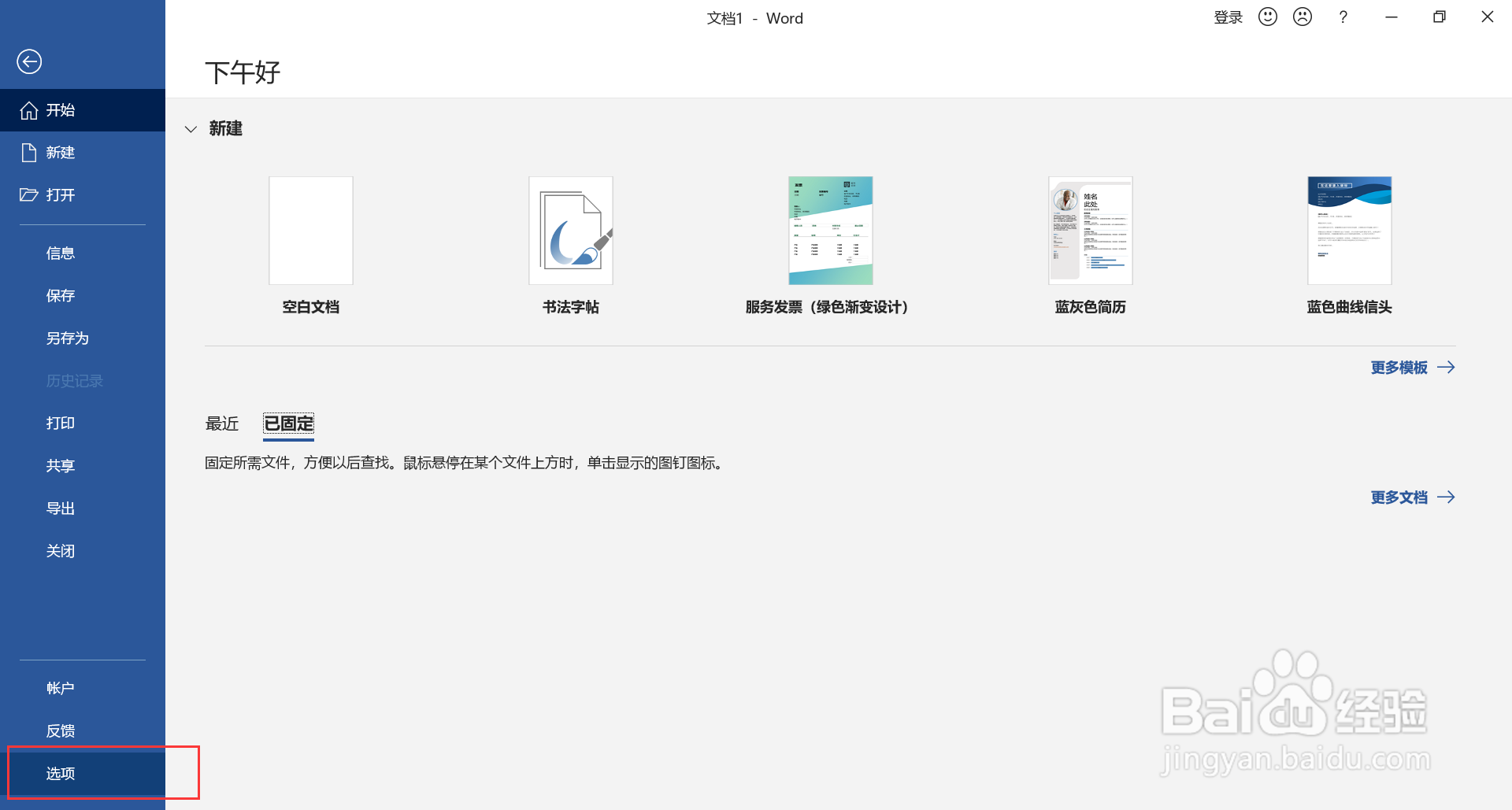Collapse the 新建 section chevron
The width and height of the screenshot is (1512, 810).
click(x=191, y=128)
